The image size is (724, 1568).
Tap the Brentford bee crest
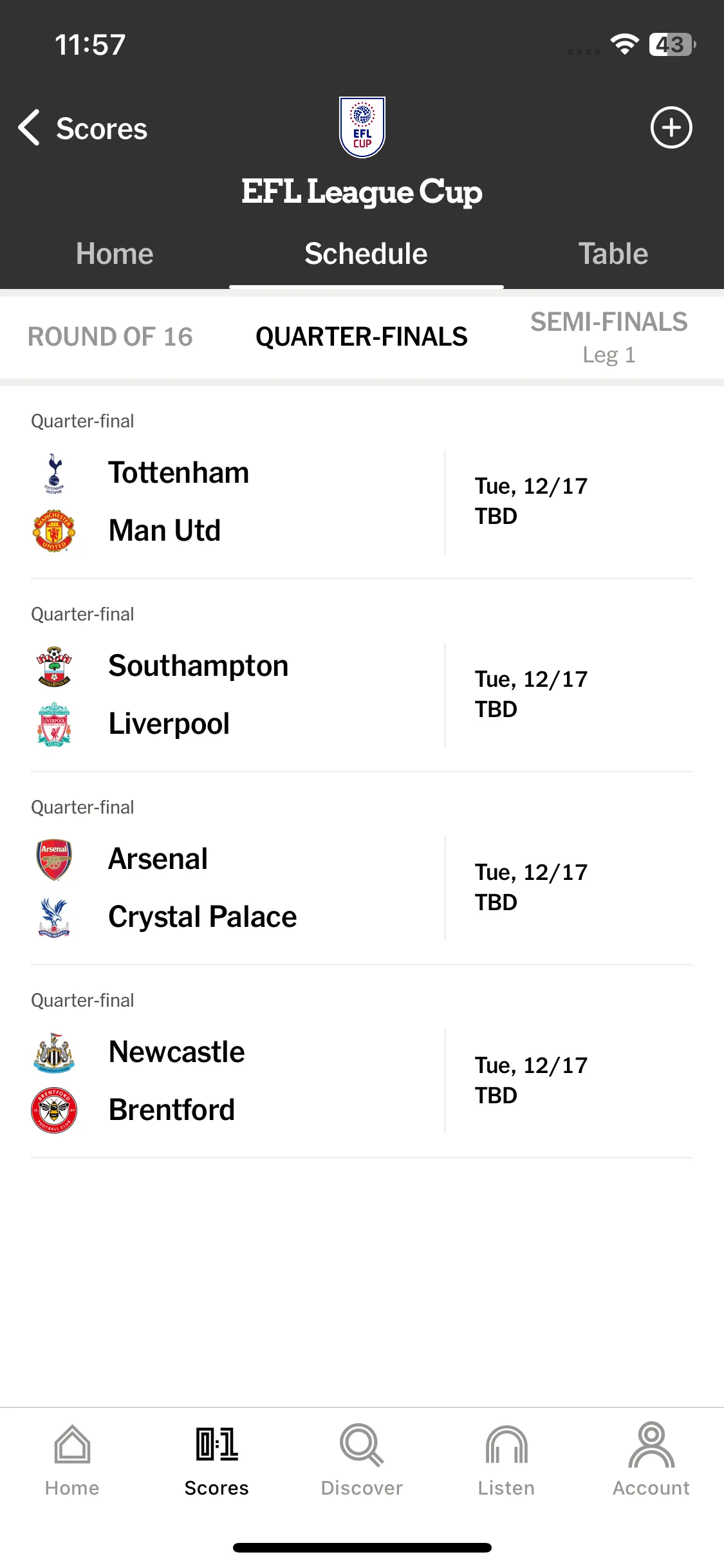54,1110
